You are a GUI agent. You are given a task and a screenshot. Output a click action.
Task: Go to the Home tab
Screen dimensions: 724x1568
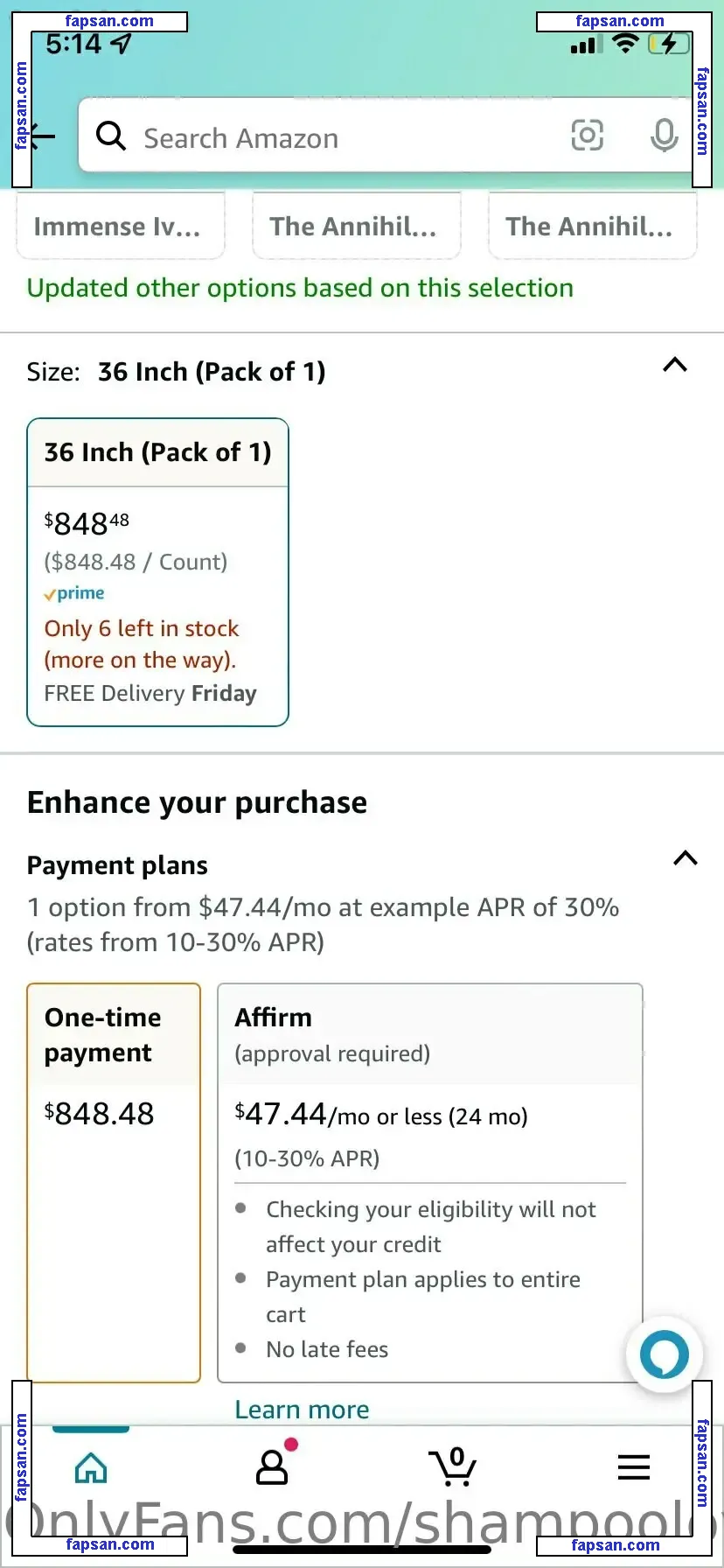tap(91, 1467)
